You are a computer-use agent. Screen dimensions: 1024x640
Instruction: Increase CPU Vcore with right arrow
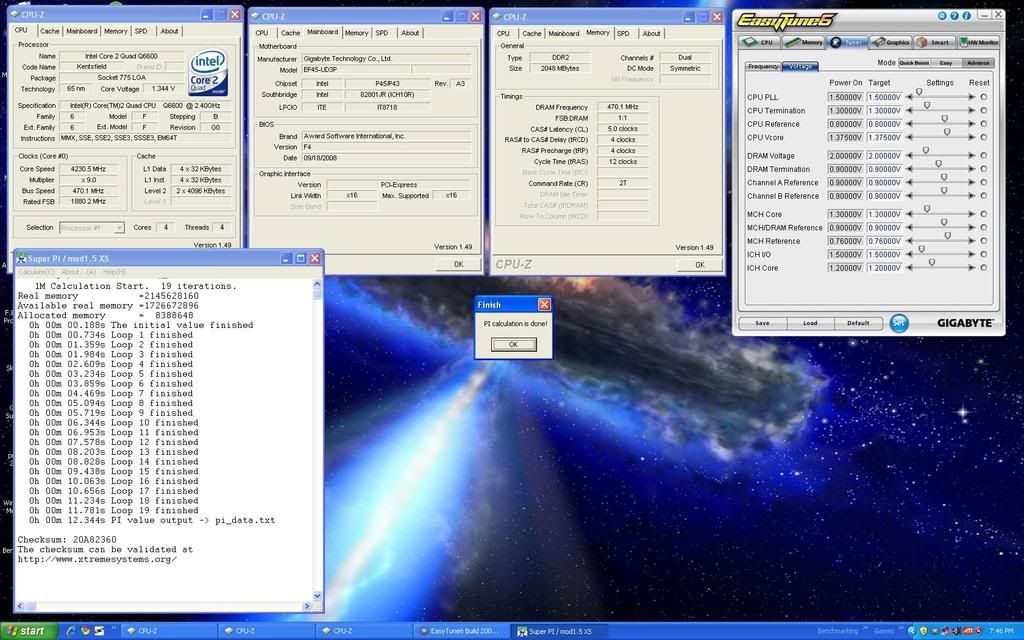tap(971, 137)
